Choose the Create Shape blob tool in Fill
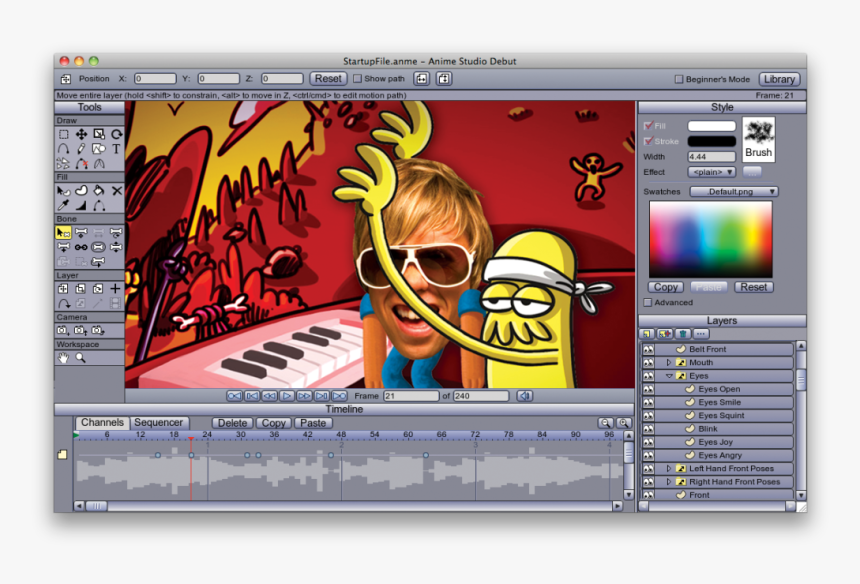This screenshot has width=860, height=584. point(81,191)
